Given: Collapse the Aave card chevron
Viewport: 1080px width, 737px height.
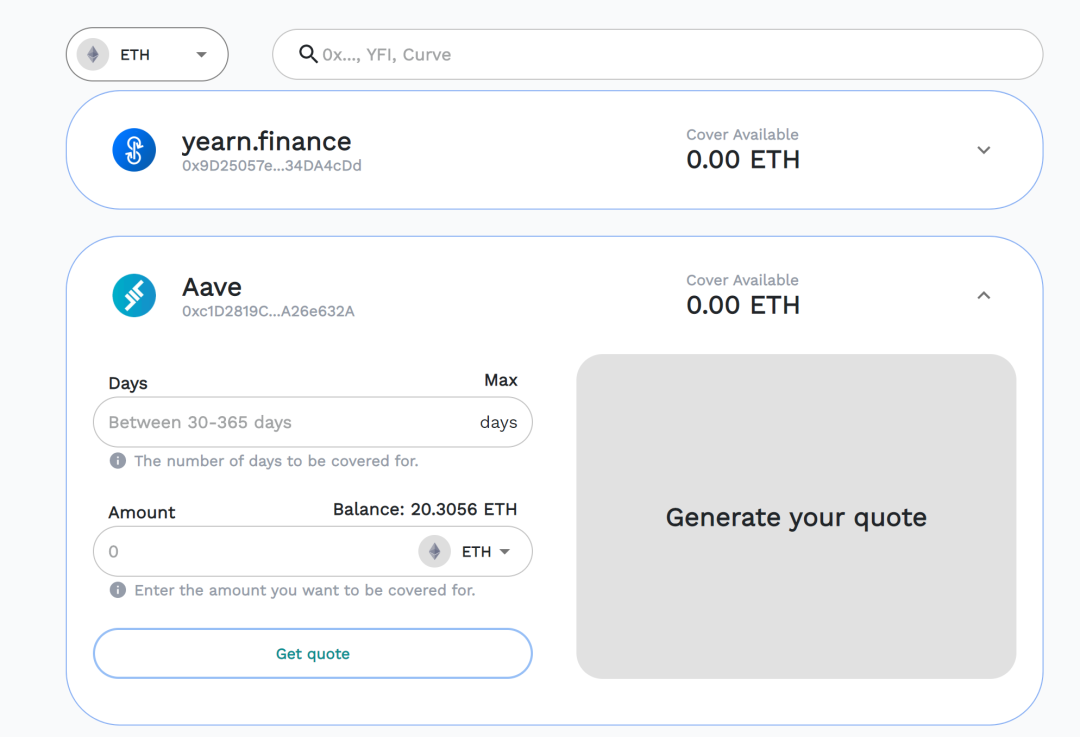Looking at the screenshot, I should pyautogui.click(x=984, y=295).
